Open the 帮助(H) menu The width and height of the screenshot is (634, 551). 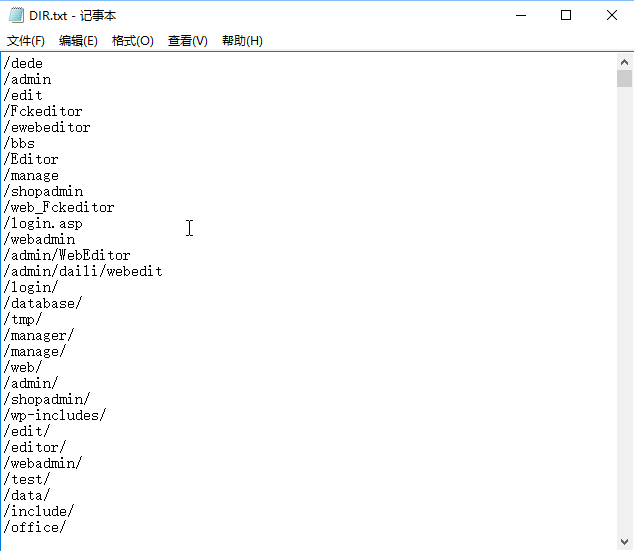242,41
